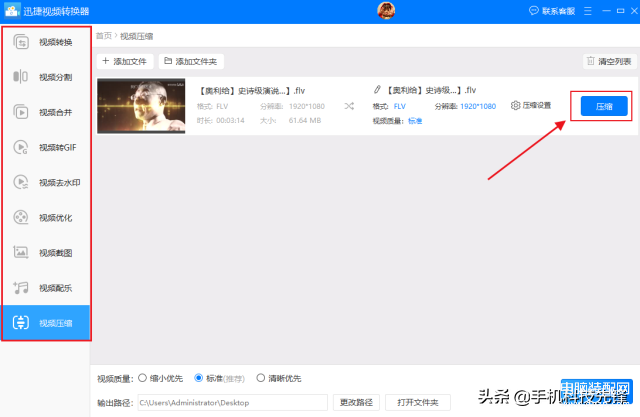The height and width of the screenshot is (417, 640).
Task: Click the user avatar in title bar
Action: click(386, 11)
